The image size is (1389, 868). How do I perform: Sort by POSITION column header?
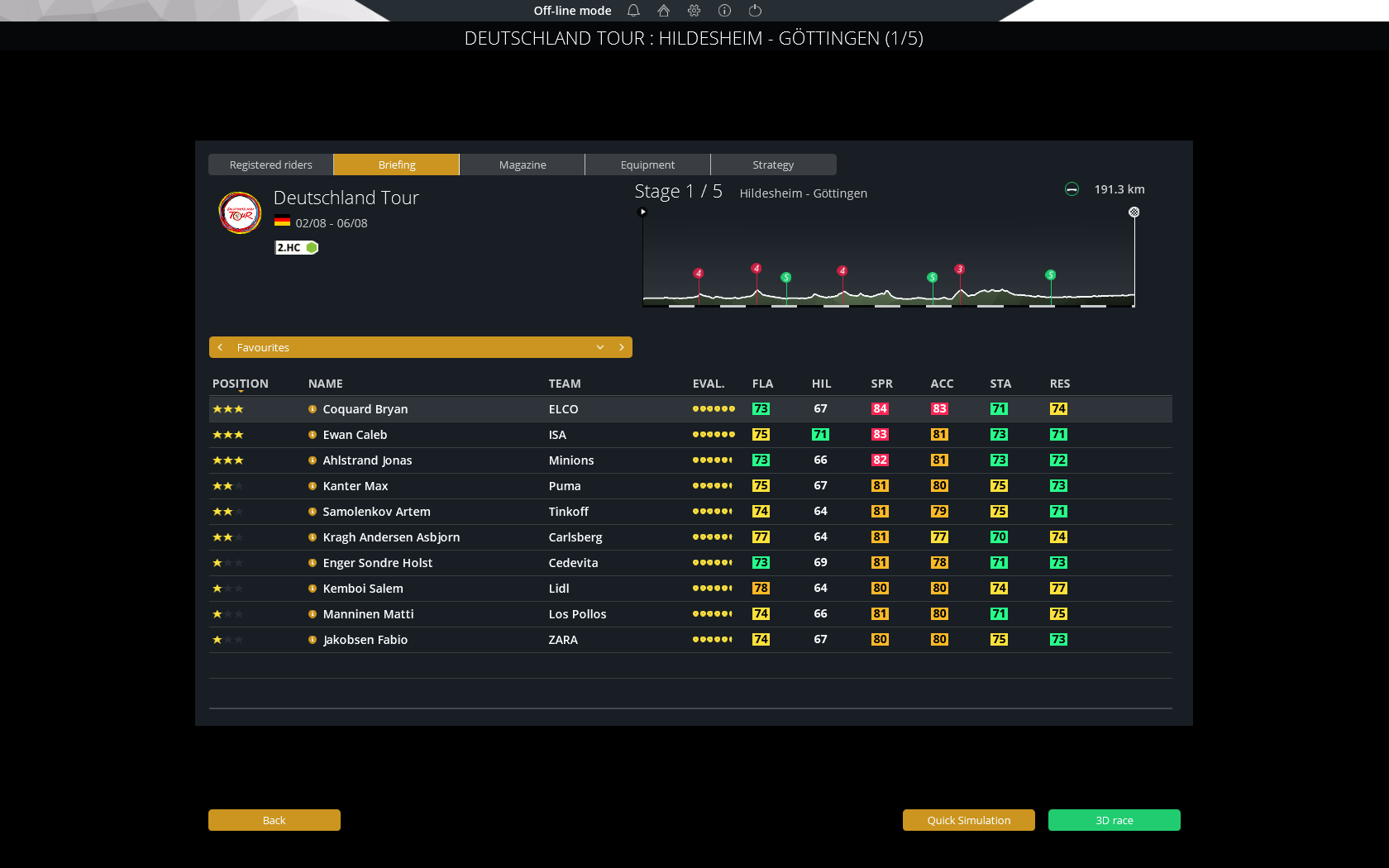[241, 384]
